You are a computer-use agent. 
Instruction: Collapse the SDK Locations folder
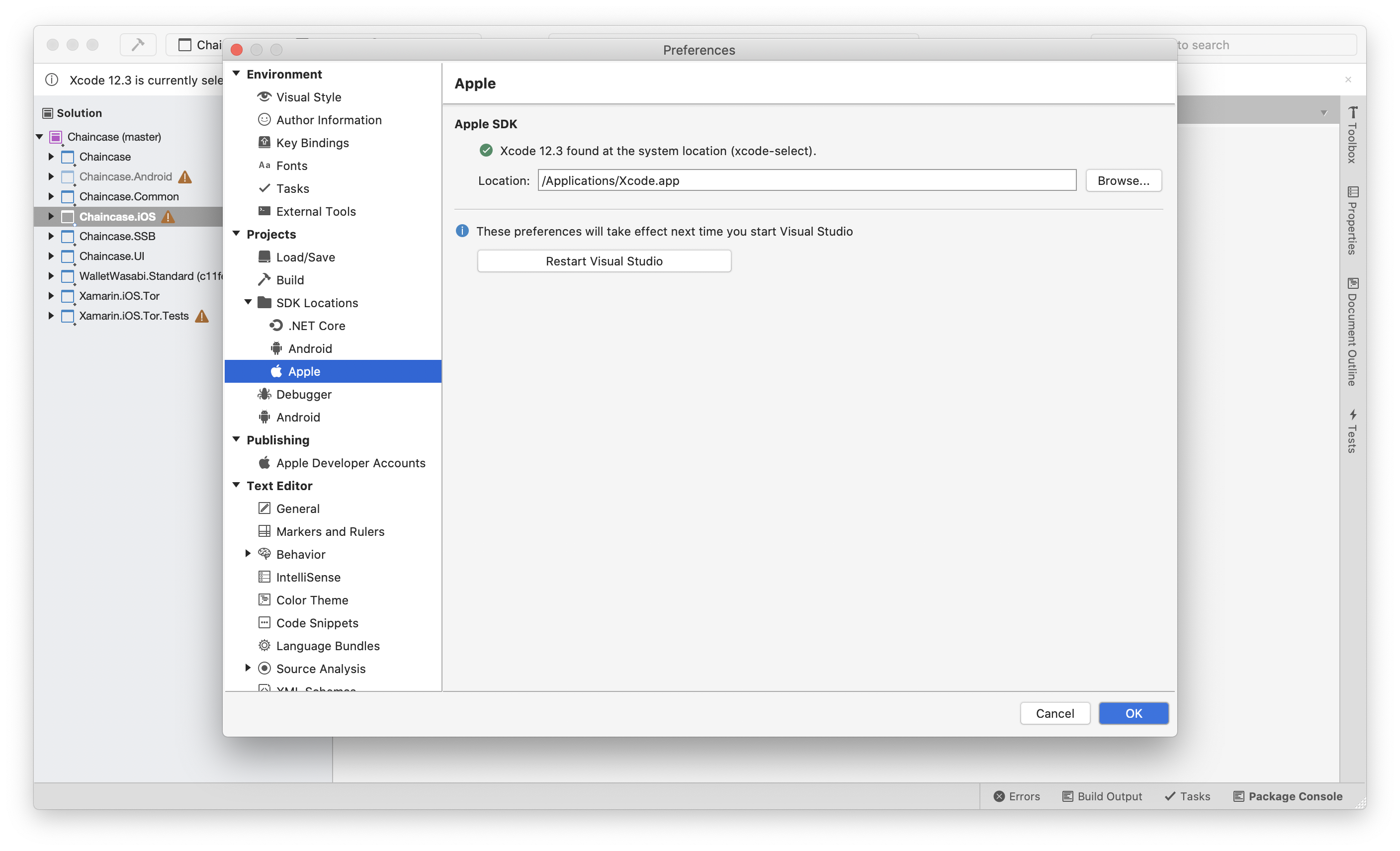pos(248,302)
